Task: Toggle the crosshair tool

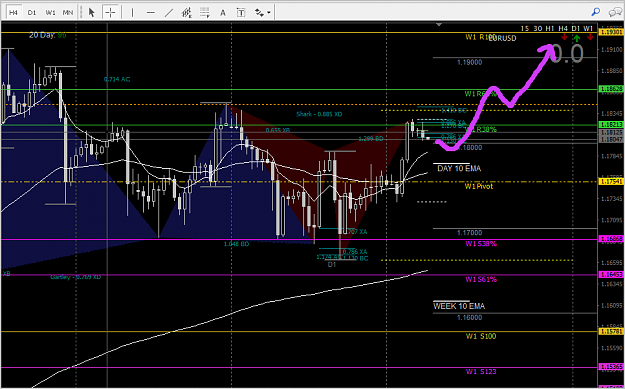Action: click(110, 13)
